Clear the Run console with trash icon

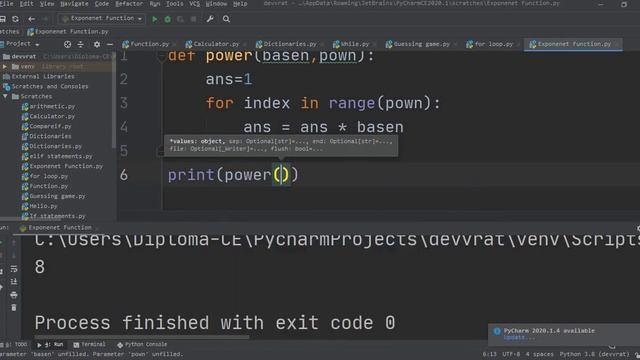(13, 307)
